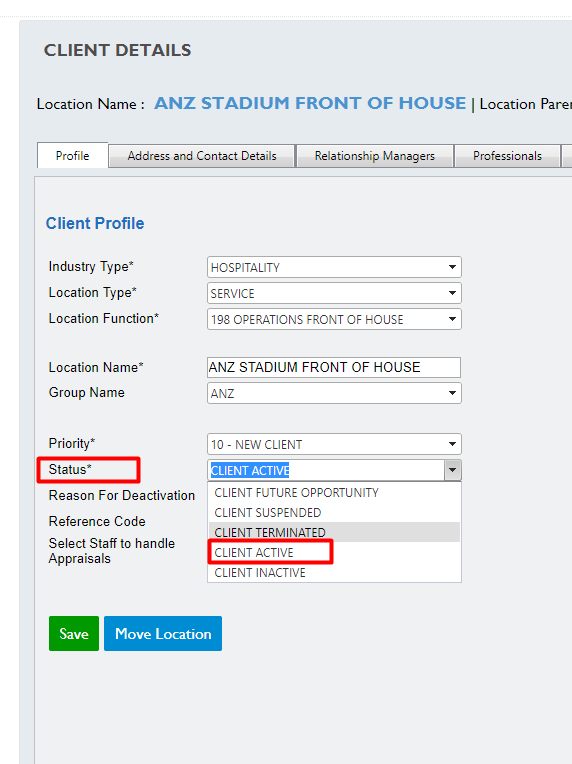Click the highlighted CLIENT ACTIVE status field
The image size is (572, 764).
pos(325,470)
